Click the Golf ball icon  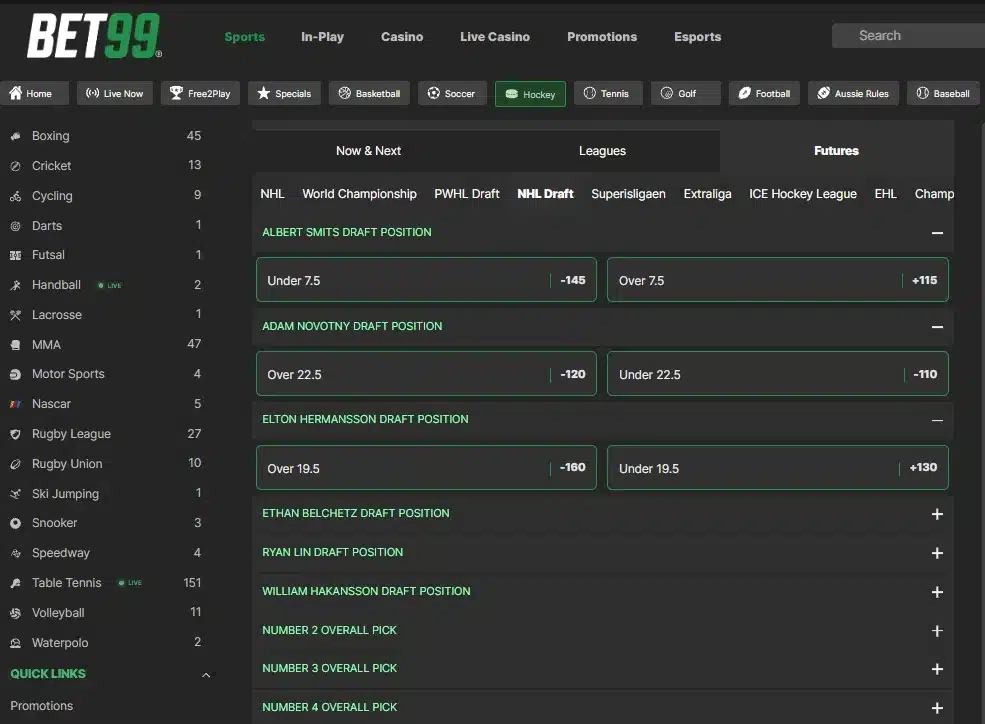pyautogui.click(x=667, y=93)
